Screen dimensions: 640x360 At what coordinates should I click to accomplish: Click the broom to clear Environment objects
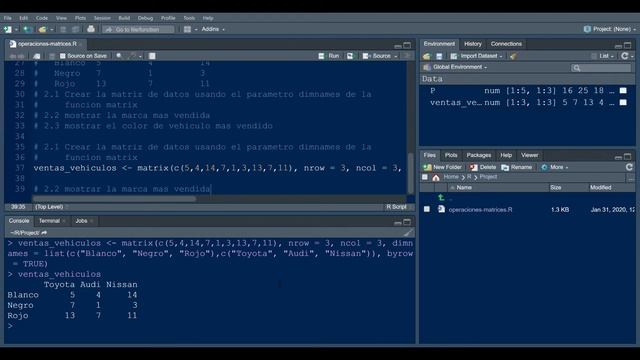point(513,56)
